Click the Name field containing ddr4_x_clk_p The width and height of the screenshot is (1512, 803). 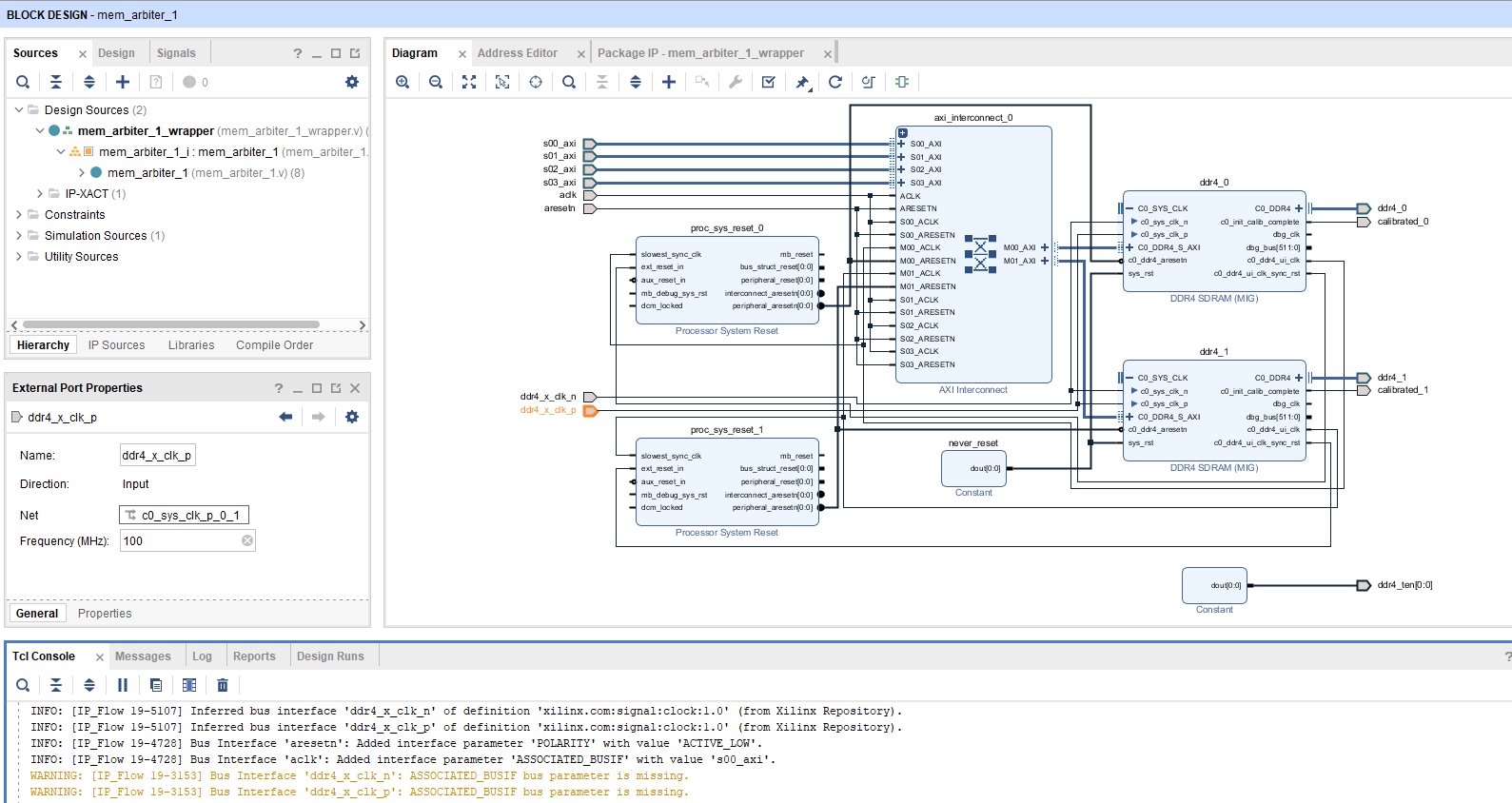[157, 456]
